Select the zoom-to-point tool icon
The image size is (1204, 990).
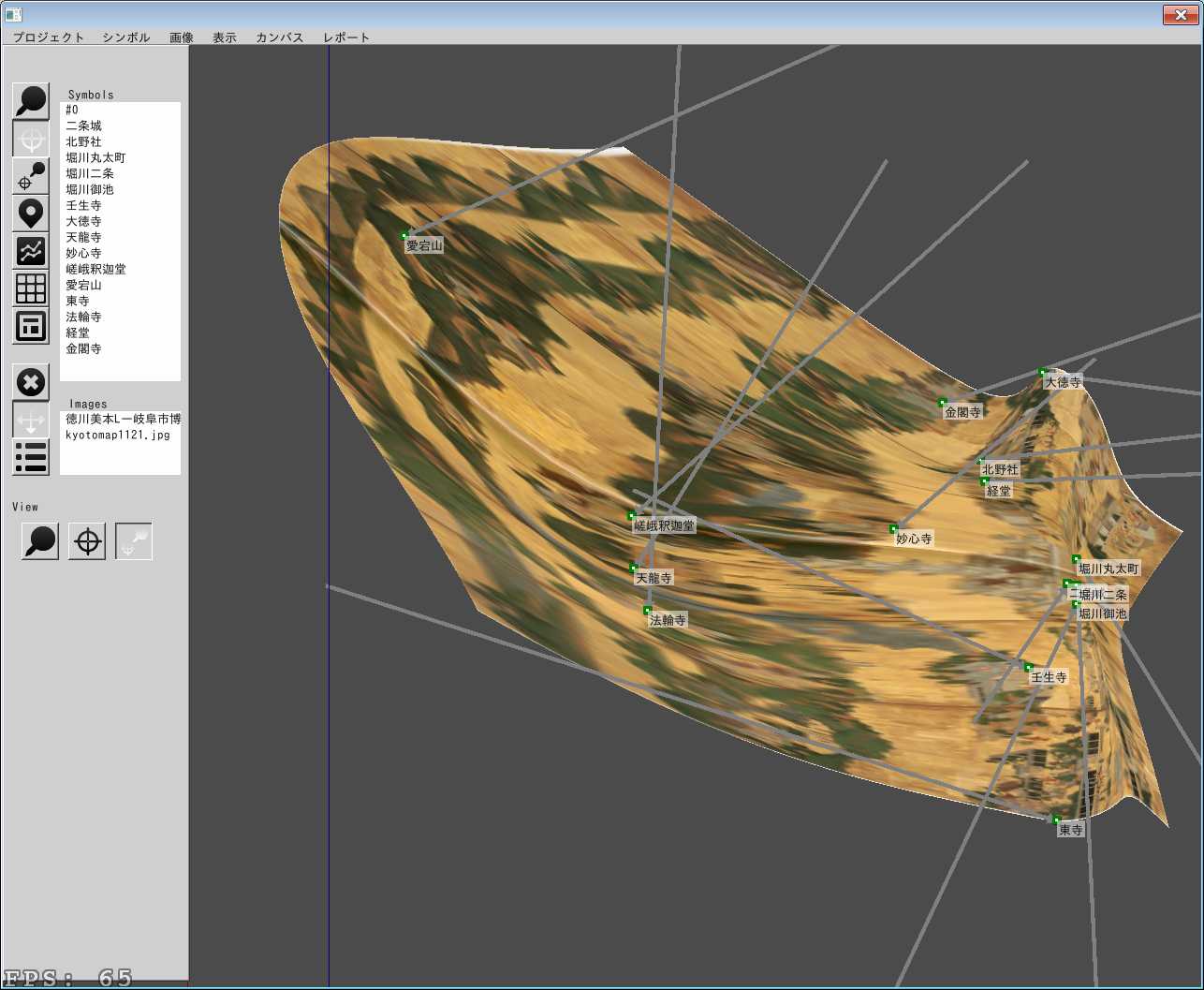(31, 176)
